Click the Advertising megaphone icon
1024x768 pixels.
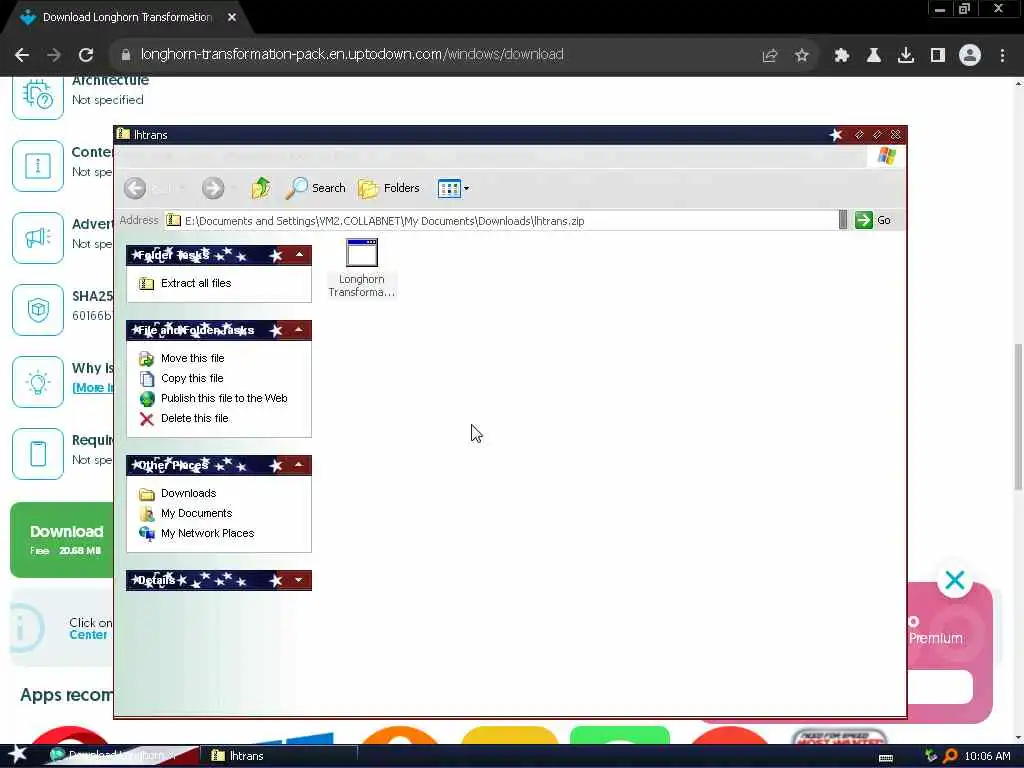pos(38,238)
